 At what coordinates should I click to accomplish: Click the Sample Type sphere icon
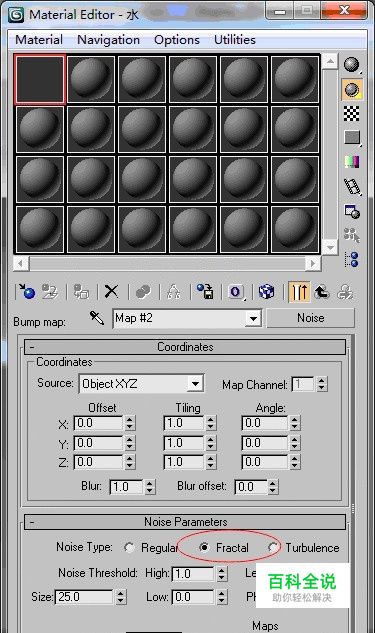coord(352,65)
